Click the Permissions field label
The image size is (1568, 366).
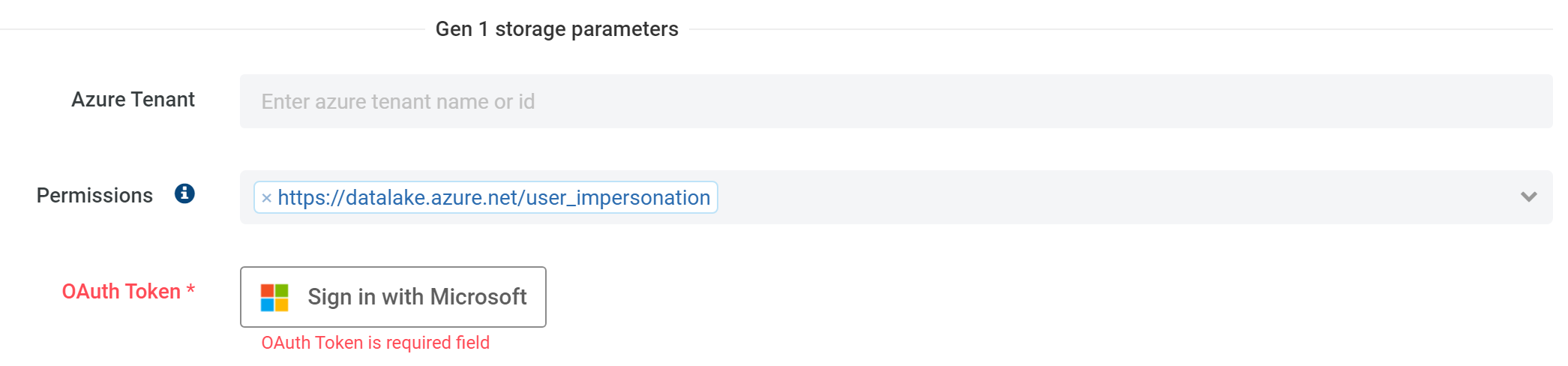[x=94, y=196]
